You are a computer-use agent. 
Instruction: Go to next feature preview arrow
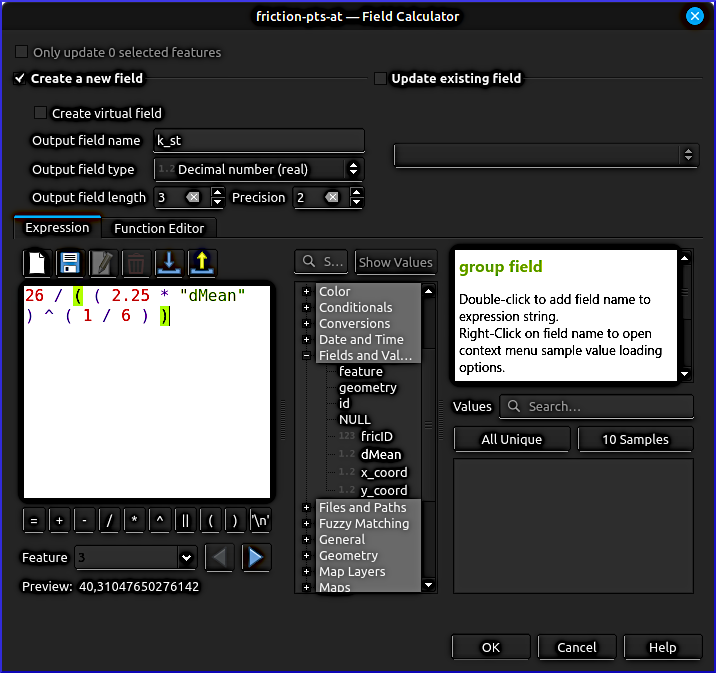(256, 557)
